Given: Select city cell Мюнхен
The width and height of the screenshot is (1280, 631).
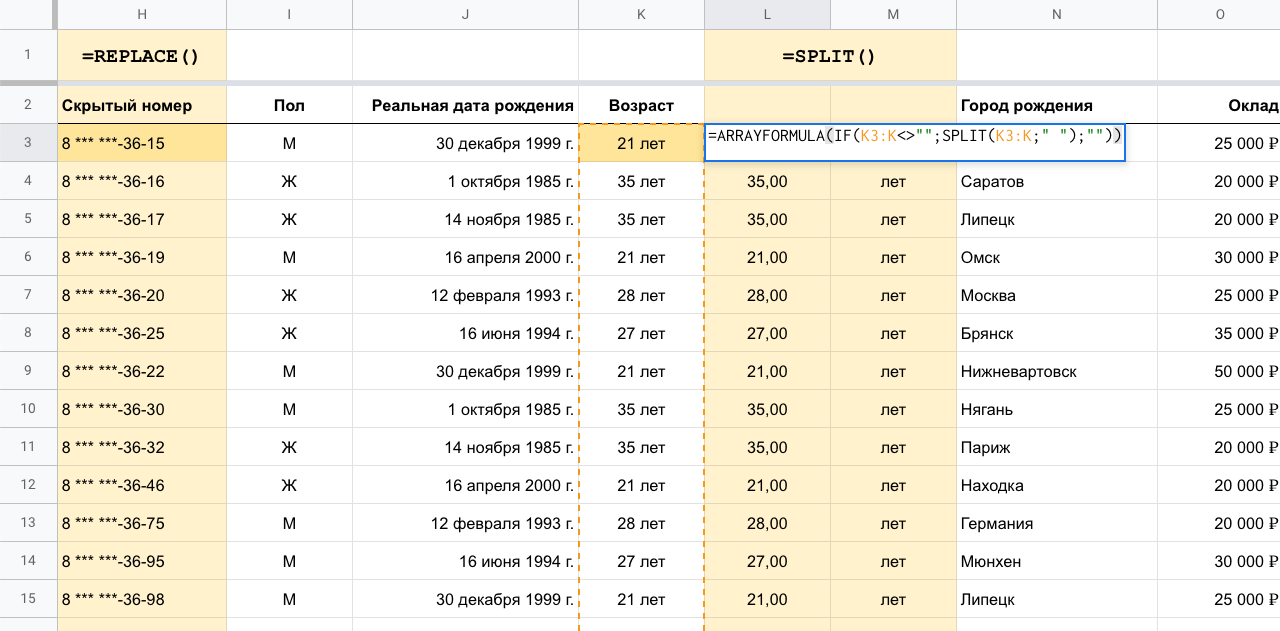Looking at the screenshot, I should [x=1057, y=561].
